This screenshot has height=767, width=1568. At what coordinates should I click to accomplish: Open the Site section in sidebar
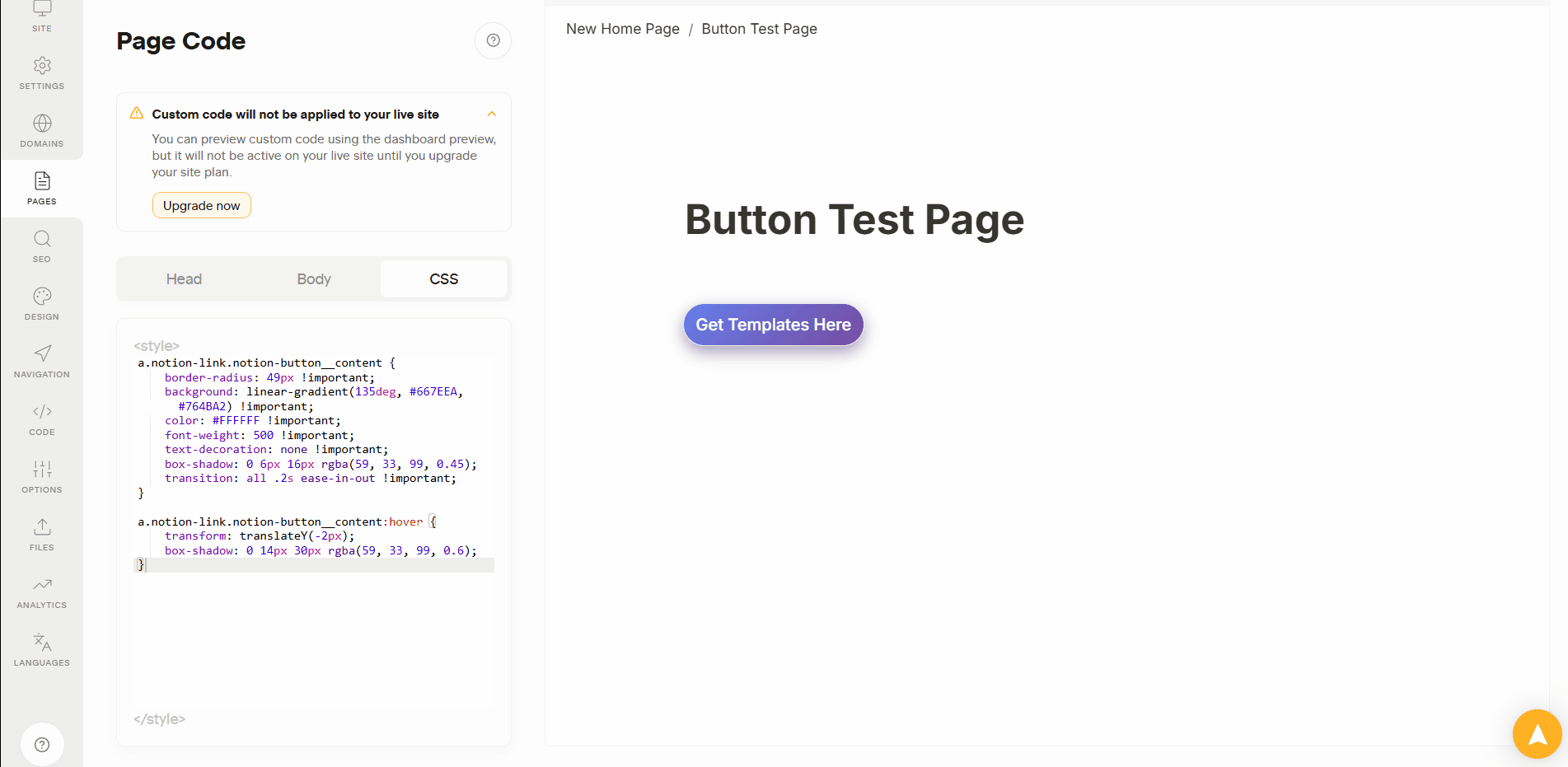[x=42, y=16]
